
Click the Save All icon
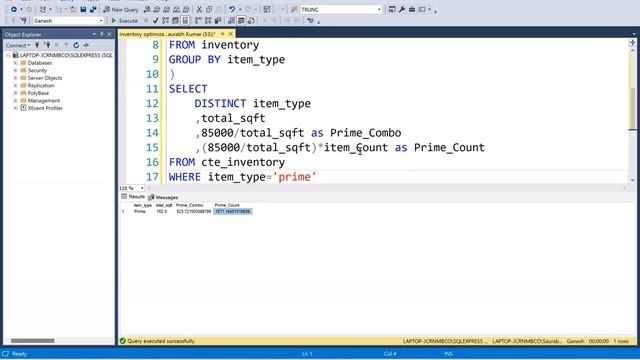[93, 9]
